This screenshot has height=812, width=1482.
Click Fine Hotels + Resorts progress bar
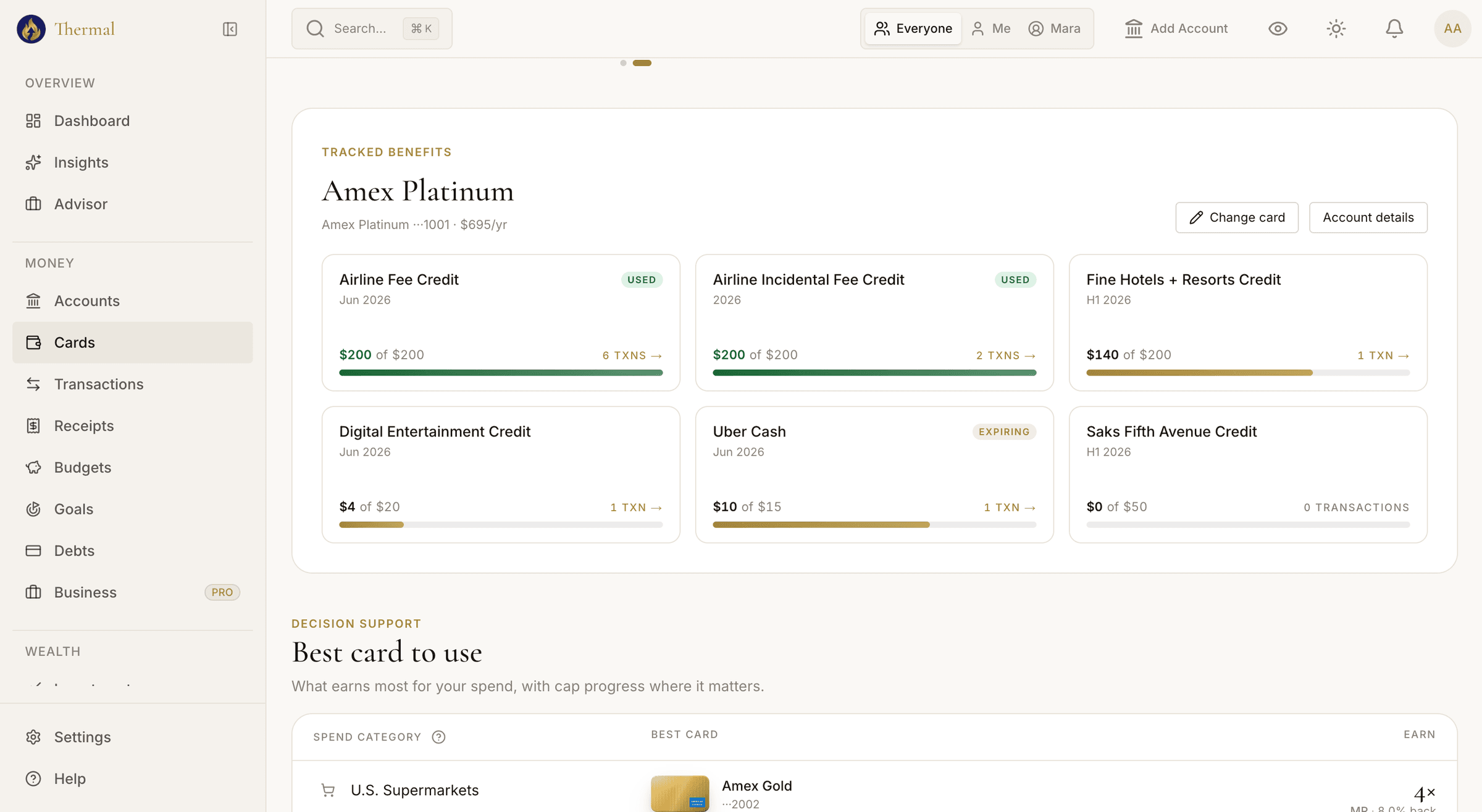coord(1248,372)
